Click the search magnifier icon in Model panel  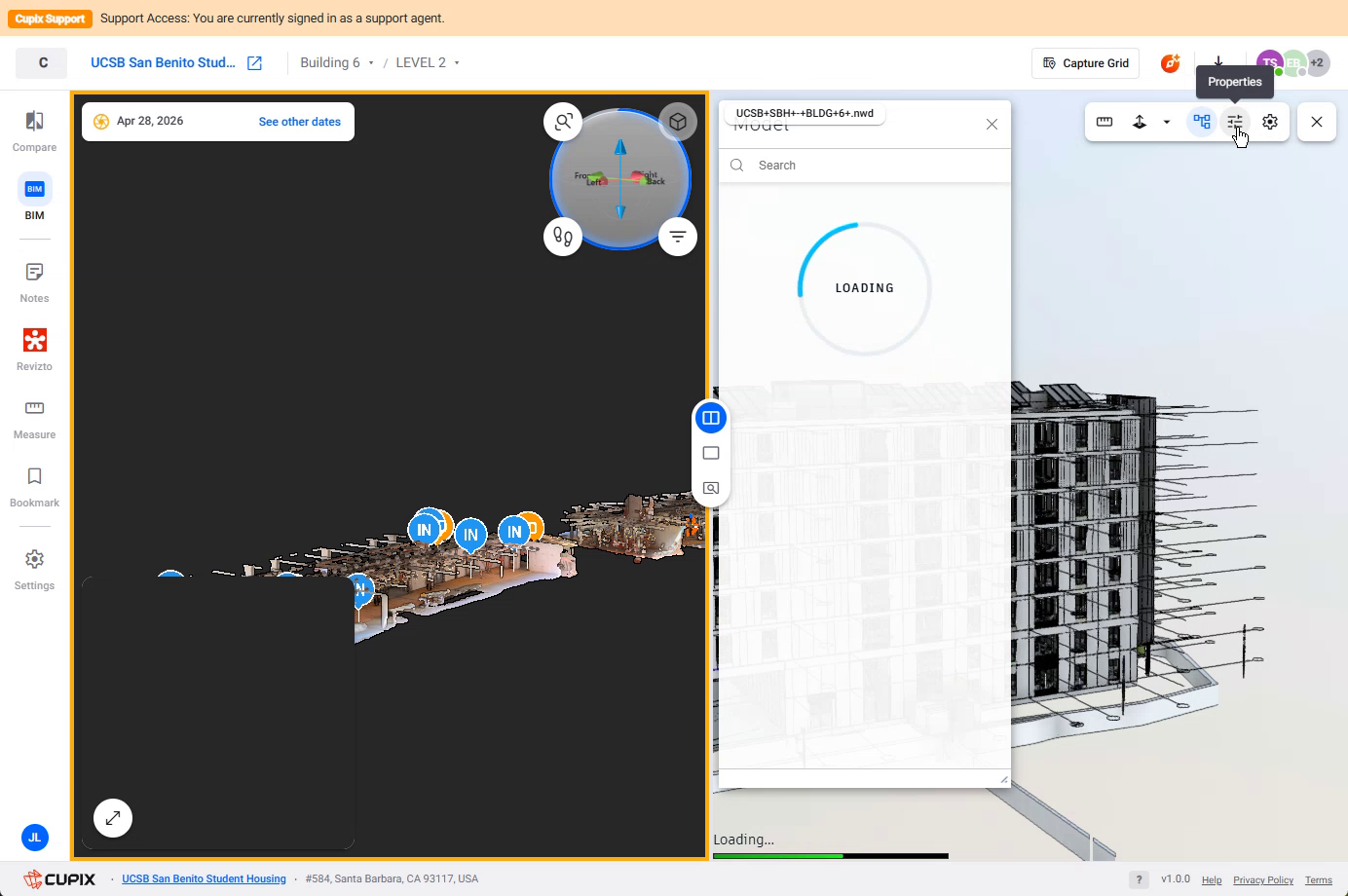coord(737,166)
